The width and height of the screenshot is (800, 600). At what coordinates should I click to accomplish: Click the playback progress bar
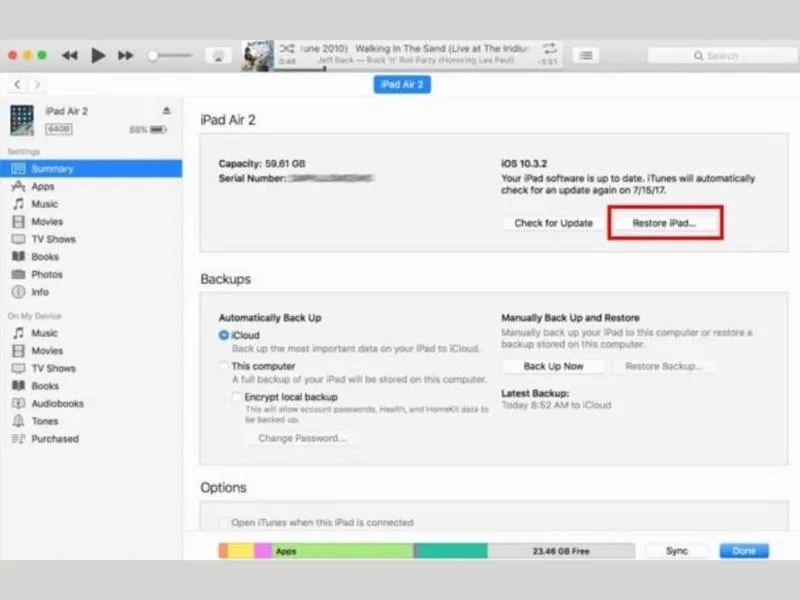coord(418,69)
